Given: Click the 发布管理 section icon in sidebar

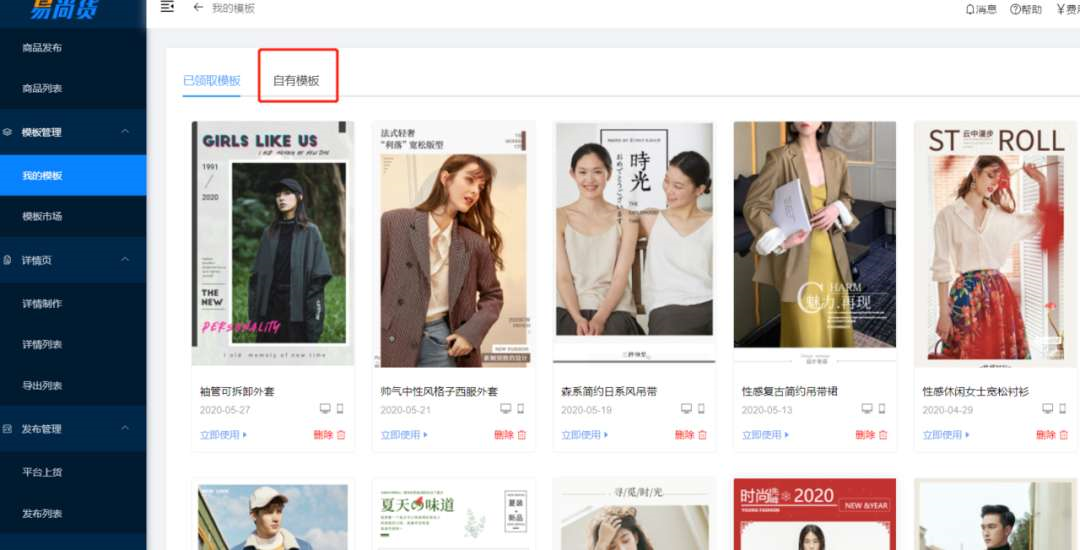Looking at the screenshot, I should tap(8, 428).
